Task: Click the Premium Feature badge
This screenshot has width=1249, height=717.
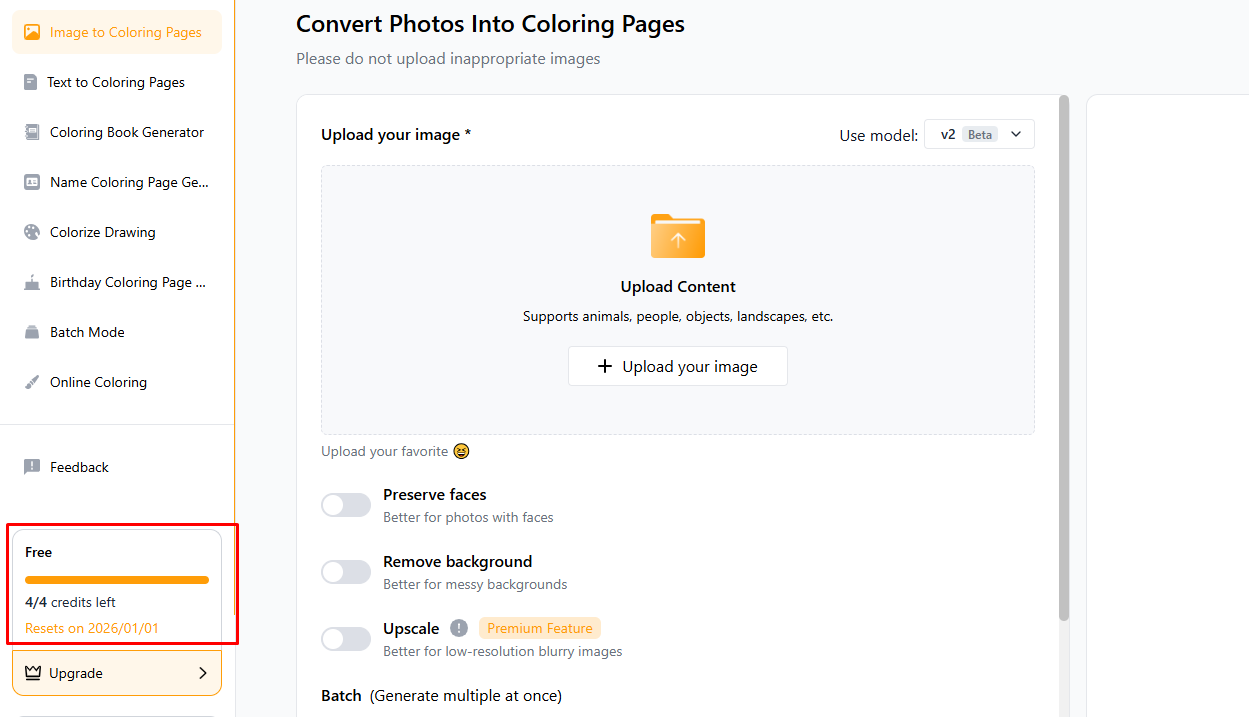Action: coord(540,628)
